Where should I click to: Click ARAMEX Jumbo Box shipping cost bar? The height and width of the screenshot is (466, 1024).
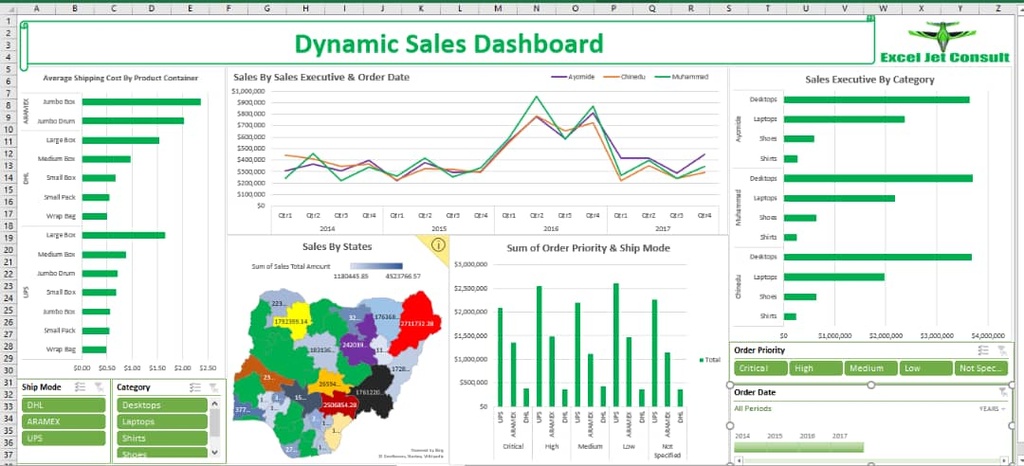[141, 101]
